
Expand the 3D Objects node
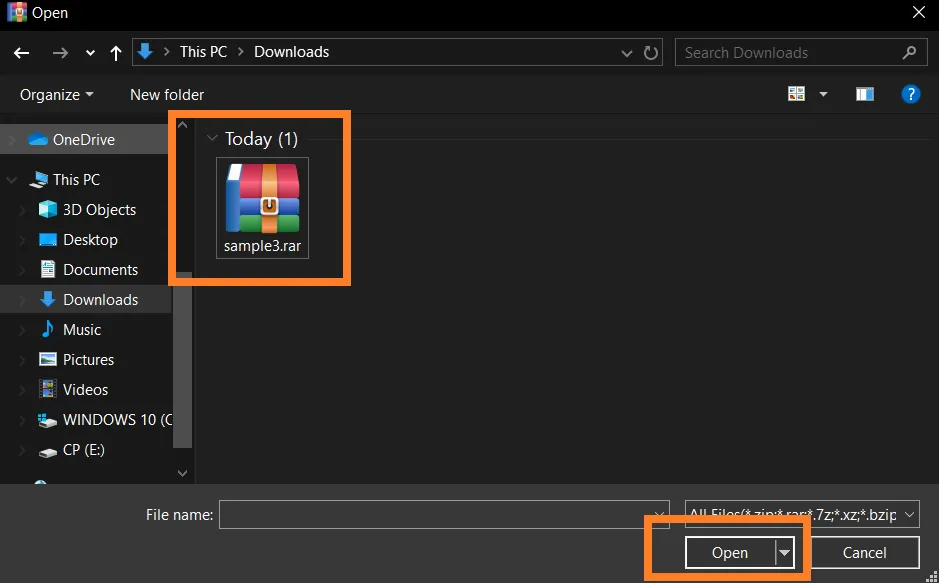pyautogui.click(x=22, y=210)
